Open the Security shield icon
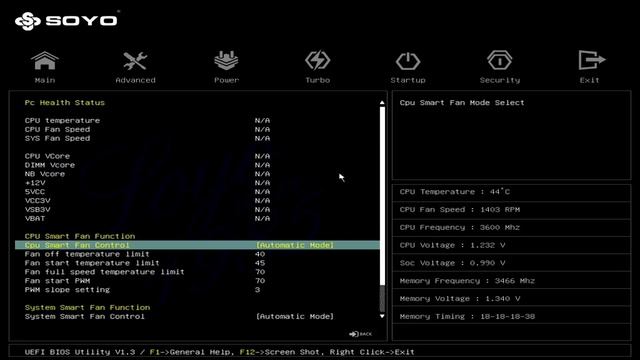The height and width of the screenshot is (360, 640). pyautogui.click(x=500, y=60)
